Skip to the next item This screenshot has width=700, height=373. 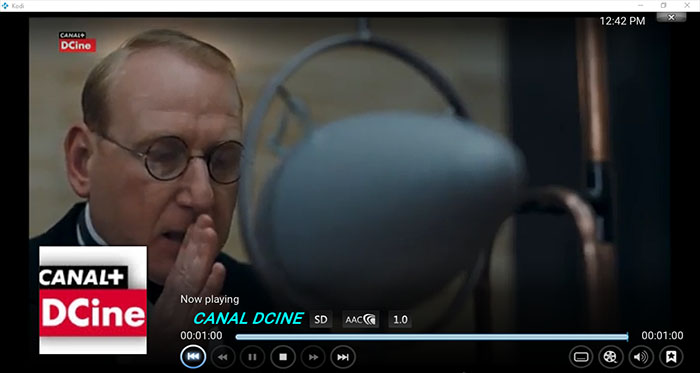tap(343, 357)
